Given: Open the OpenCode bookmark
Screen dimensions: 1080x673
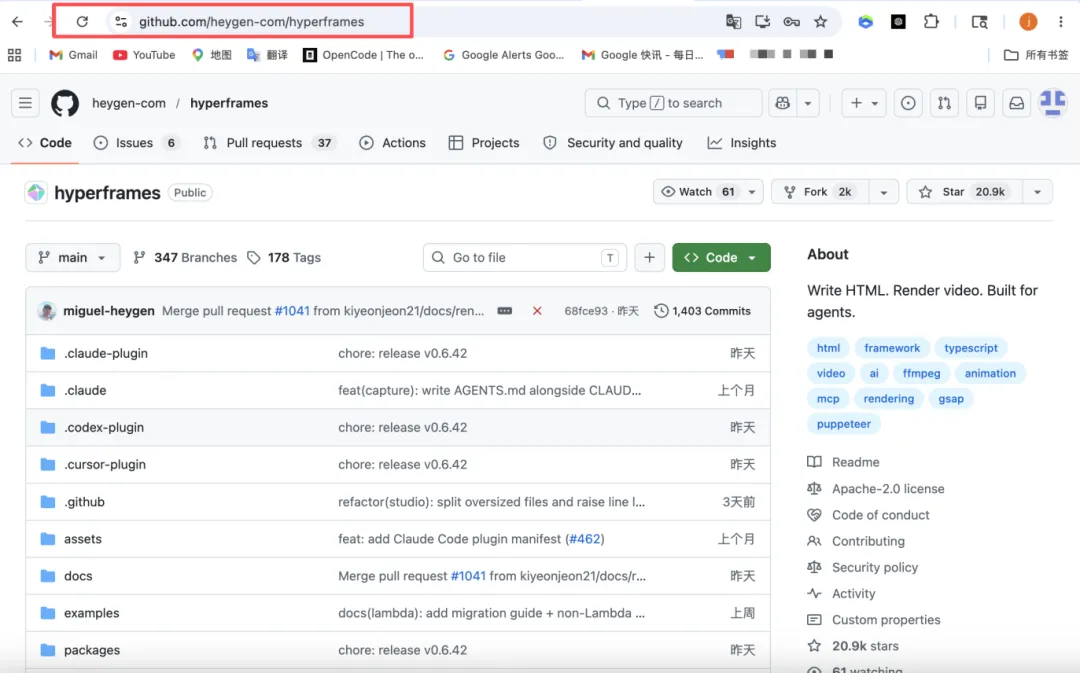Looking at the screenshot, I should tap(364, 55).
